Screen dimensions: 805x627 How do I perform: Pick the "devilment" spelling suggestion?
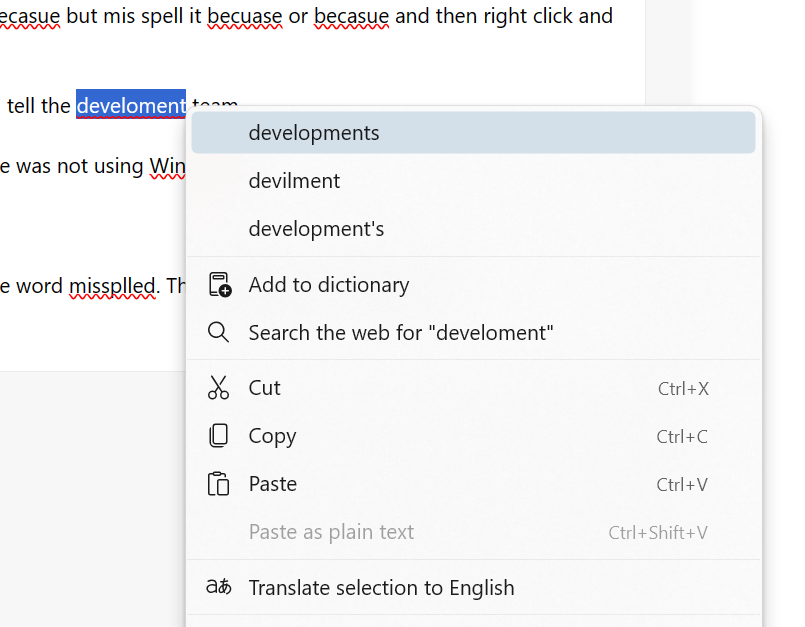click(294, 181)
